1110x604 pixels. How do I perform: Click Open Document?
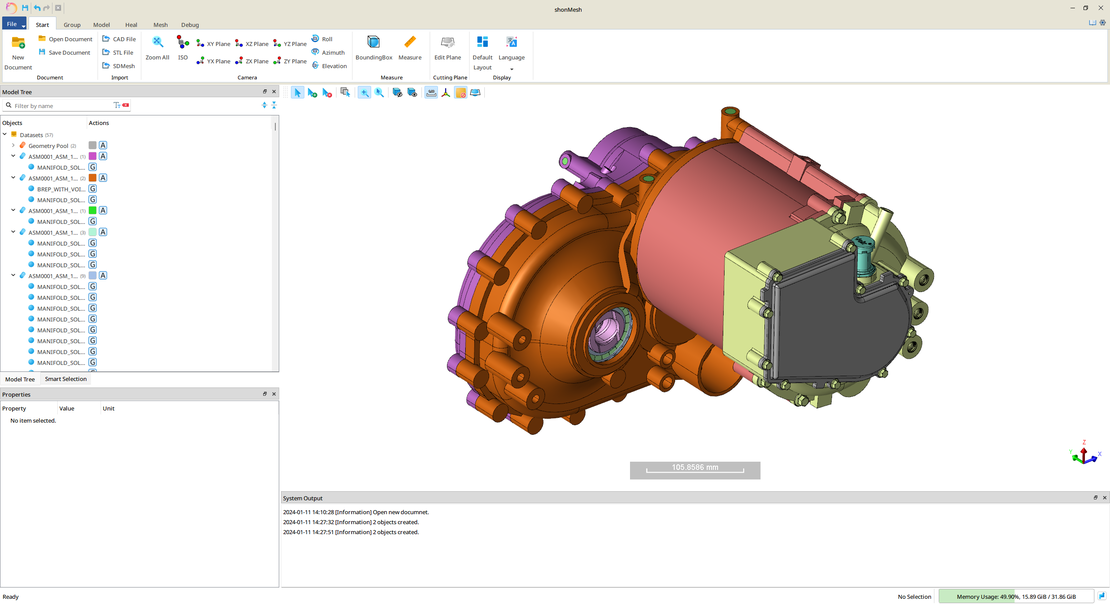(x=65, y=39)
